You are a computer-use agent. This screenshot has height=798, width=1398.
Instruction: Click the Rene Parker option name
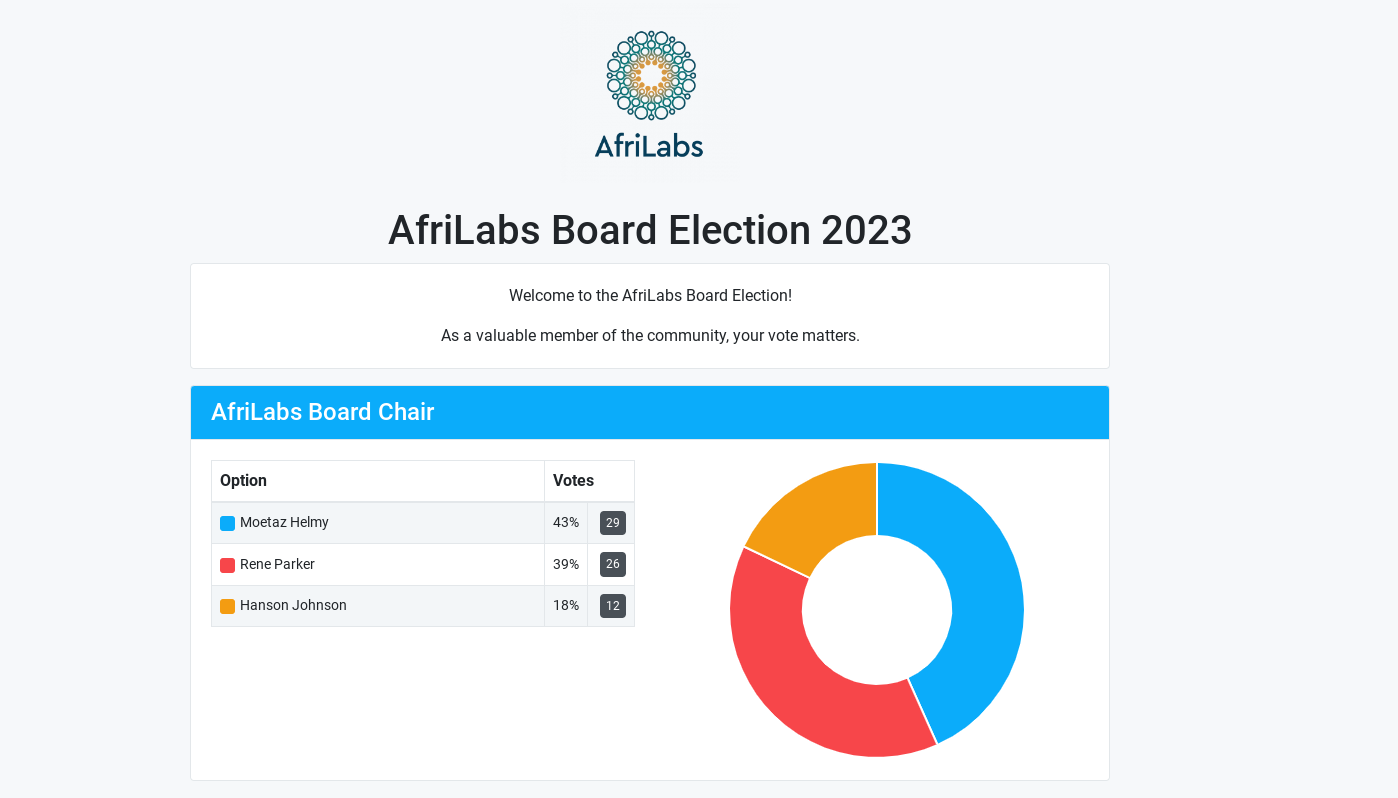coord(277,564)
